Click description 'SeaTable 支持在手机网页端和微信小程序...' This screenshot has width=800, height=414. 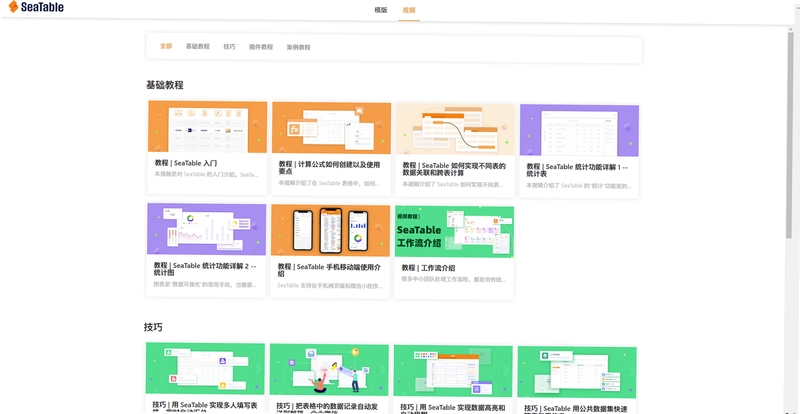pyautogui.click(x=329, y=286)
